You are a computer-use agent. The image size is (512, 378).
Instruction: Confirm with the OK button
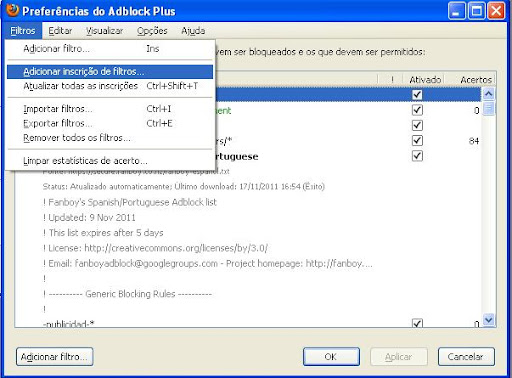tap(331, 357)
